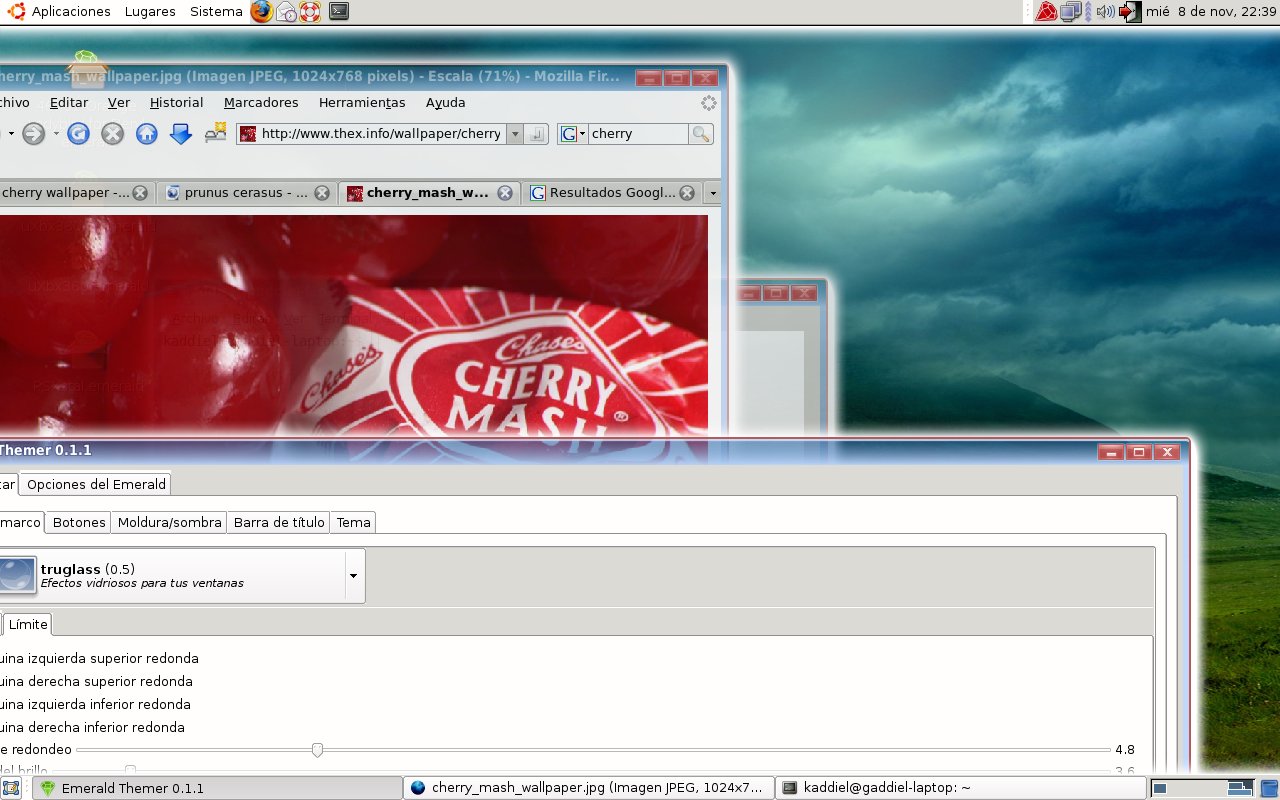Image resolution: width=1280 pixels, height=800 pixels.
Task: Switch to the Botones tab
Action: coord(79,522)
